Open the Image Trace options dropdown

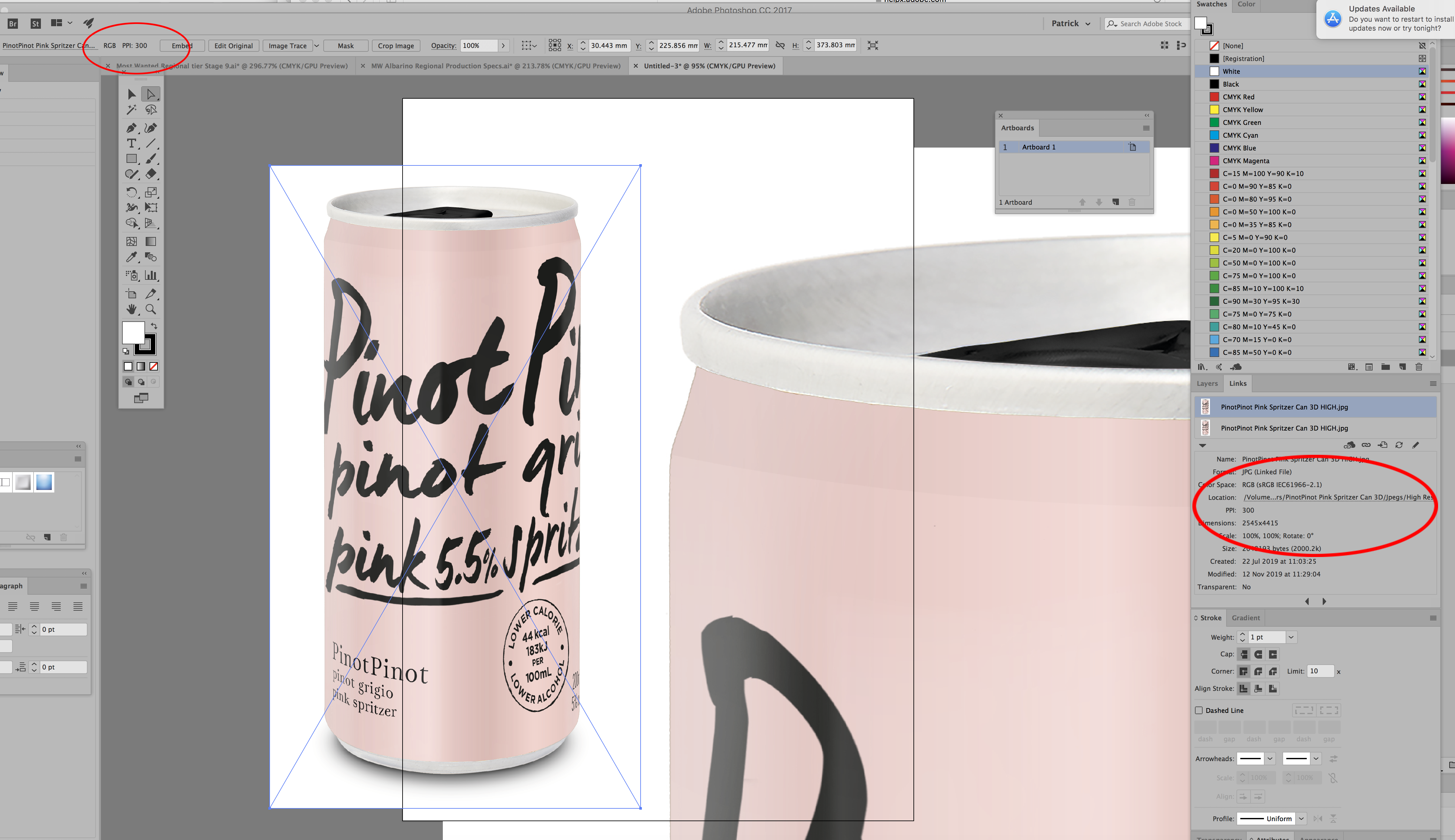tap(316, 46)
